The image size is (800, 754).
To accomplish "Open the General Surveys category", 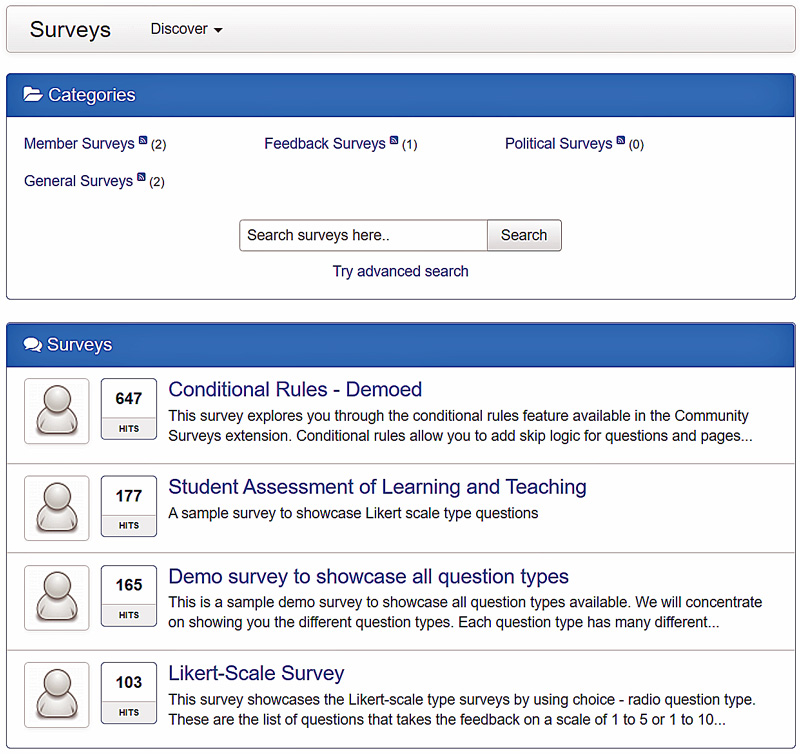I will (x=79, y=181).
